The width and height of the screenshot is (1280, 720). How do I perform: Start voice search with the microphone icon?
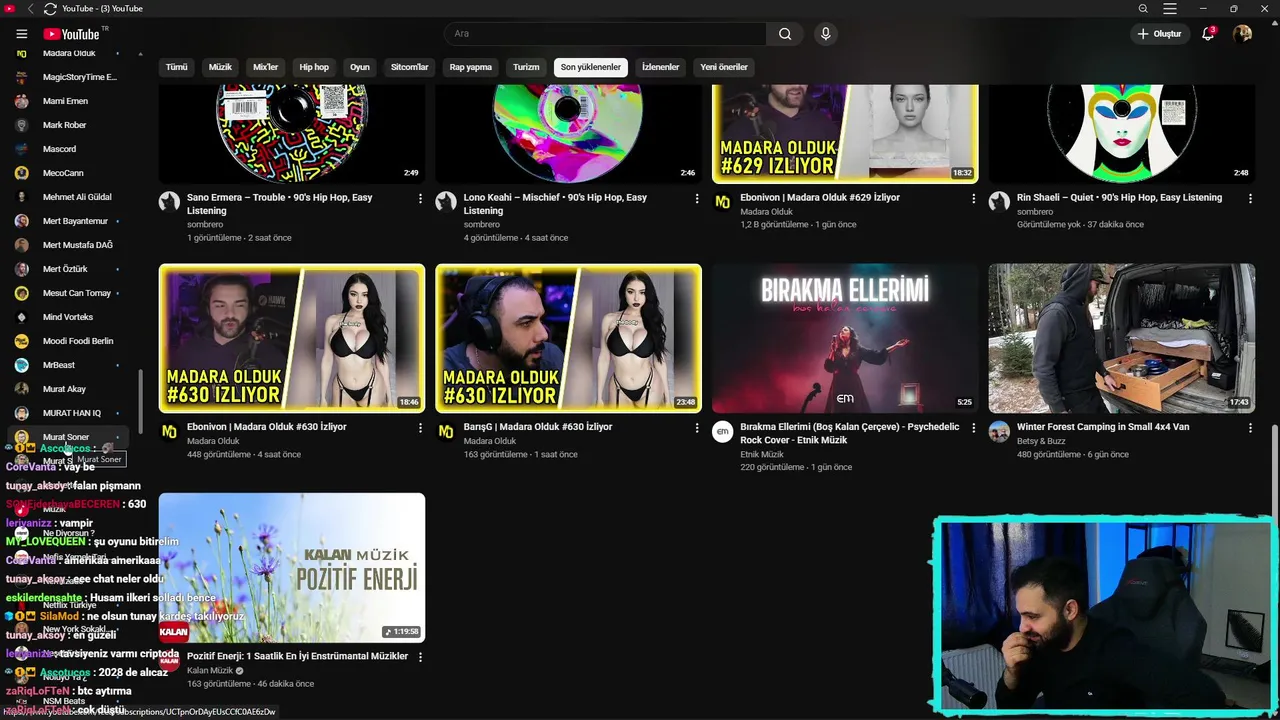825,34
